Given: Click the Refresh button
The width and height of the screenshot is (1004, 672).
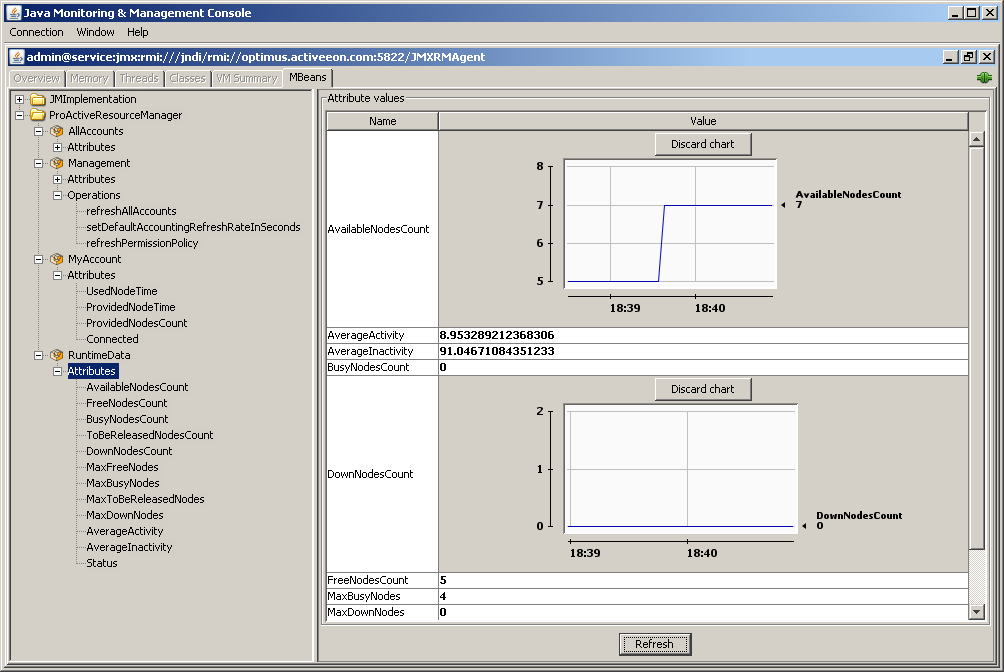Looking at the screenshot, I should pyautogui.click(x=654, y=644).
